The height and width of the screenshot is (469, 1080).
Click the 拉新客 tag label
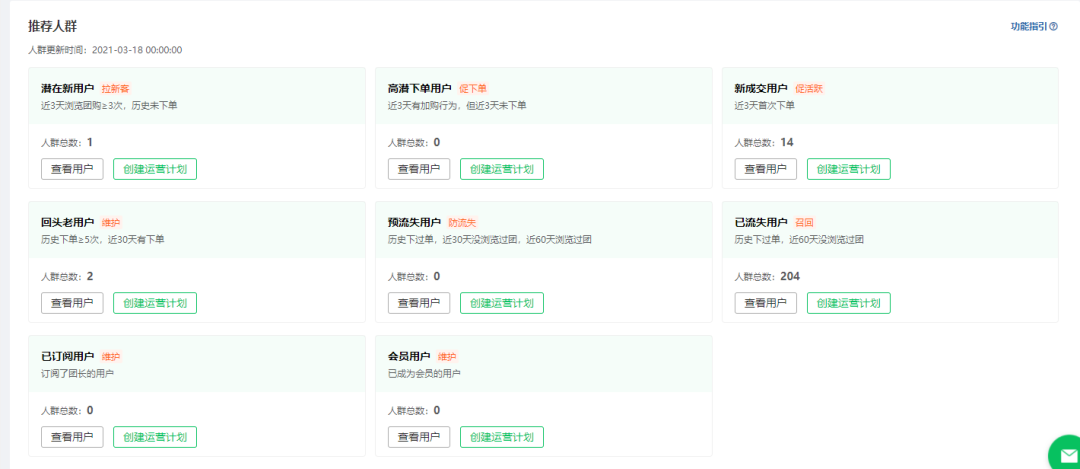click(115, 89)
